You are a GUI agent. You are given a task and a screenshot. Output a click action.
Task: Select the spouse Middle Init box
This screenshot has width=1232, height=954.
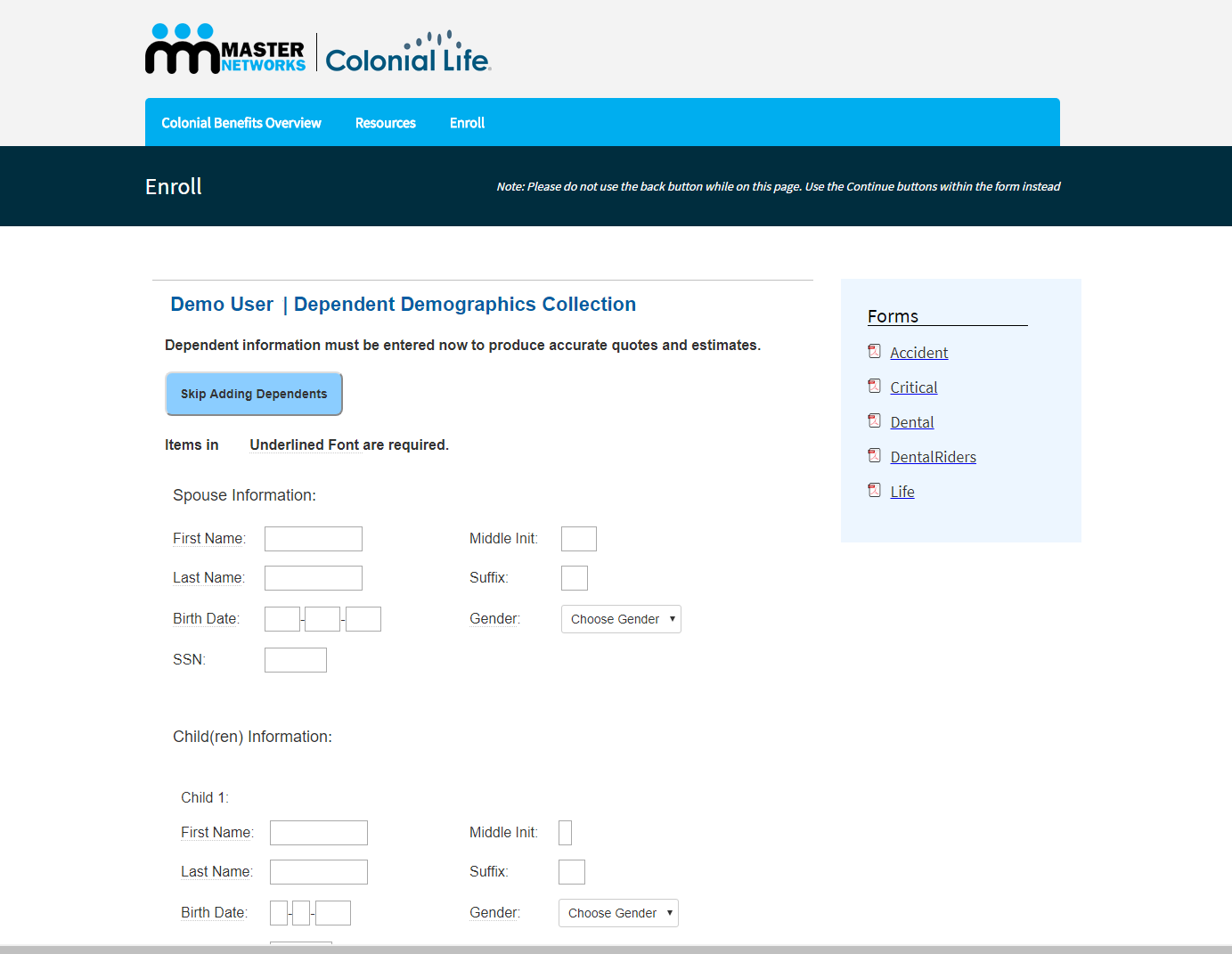(x=579, y=539)
